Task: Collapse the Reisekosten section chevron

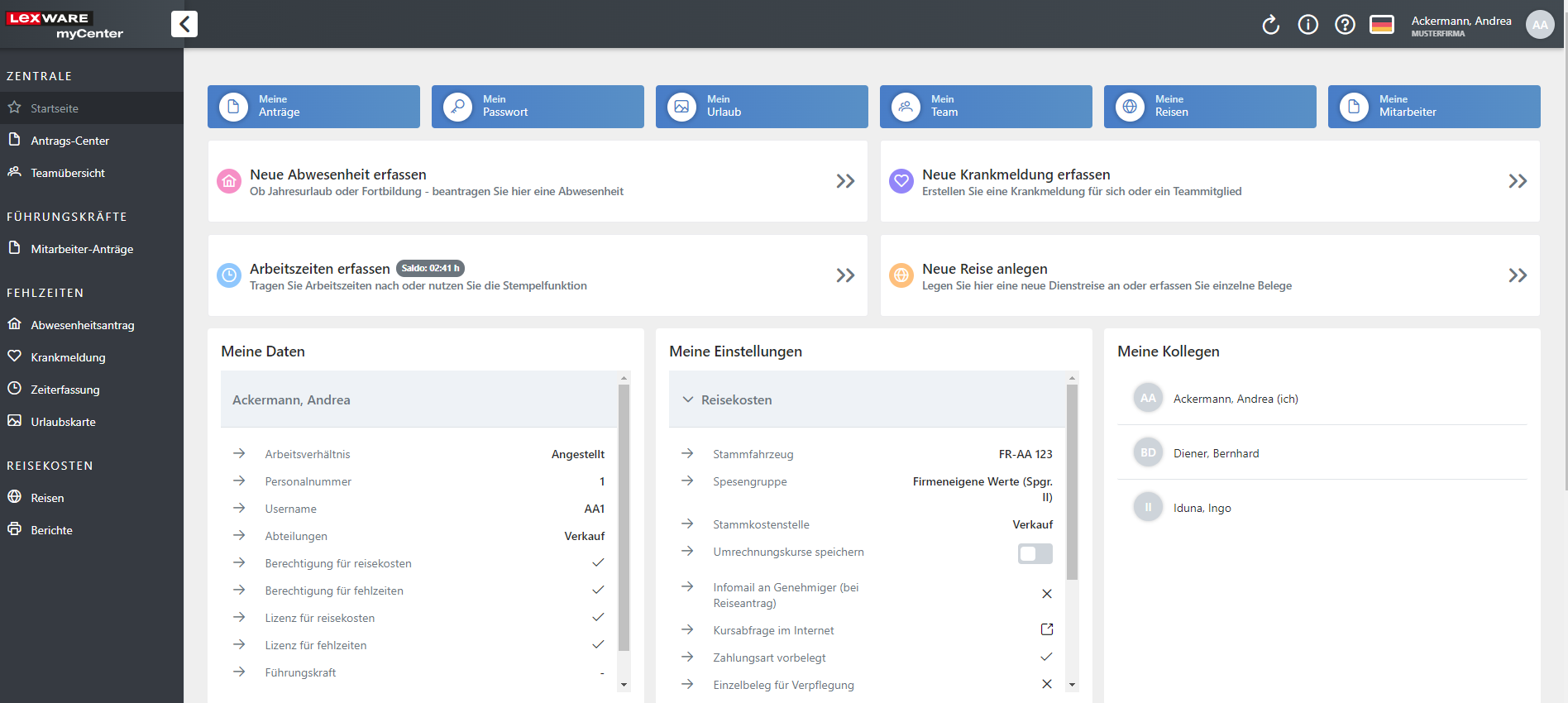Action: pos(687,399)
